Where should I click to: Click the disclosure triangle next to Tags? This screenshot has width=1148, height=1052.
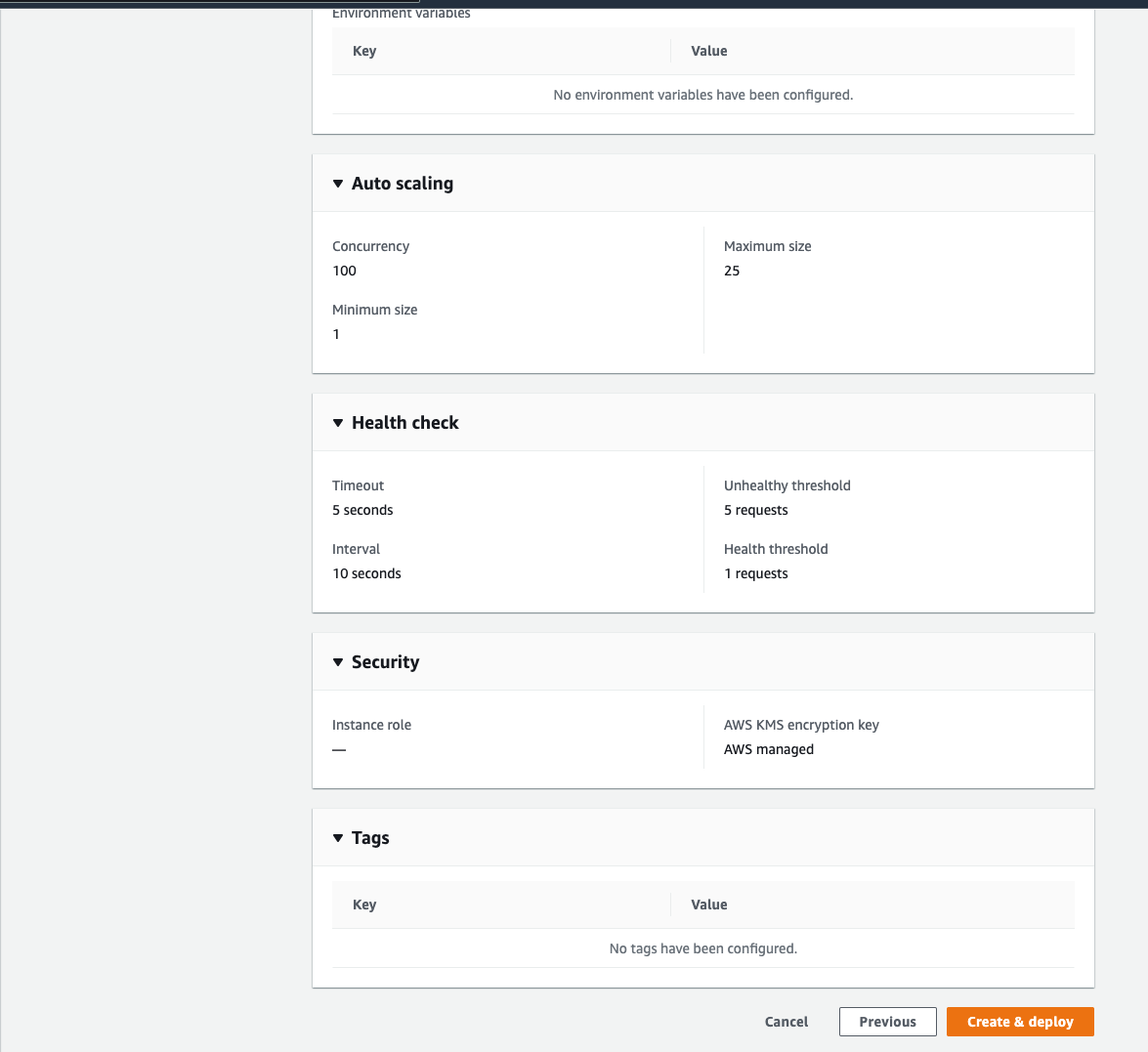(338, 837)
